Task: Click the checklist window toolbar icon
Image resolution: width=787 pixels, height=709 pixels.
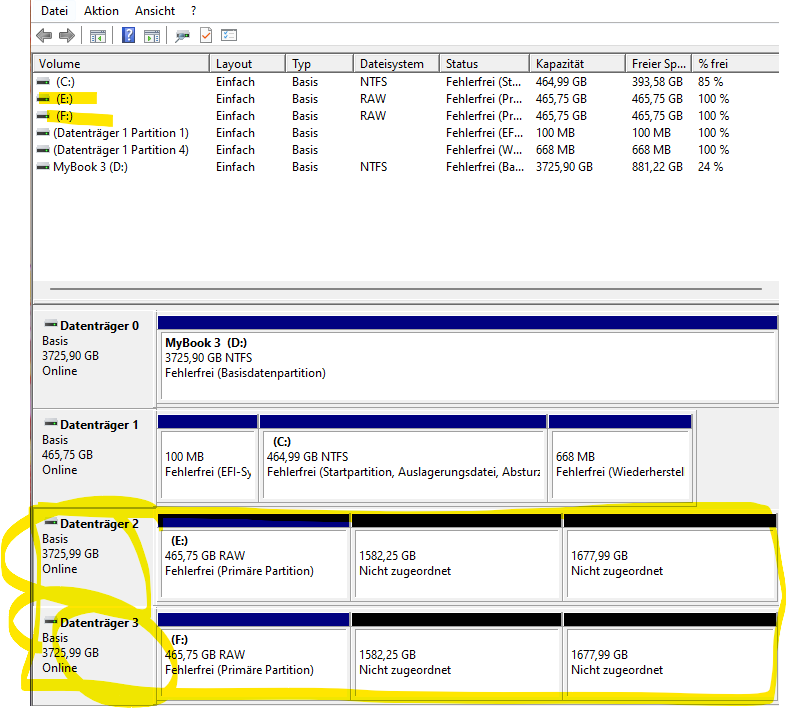Action: (229, 35)
